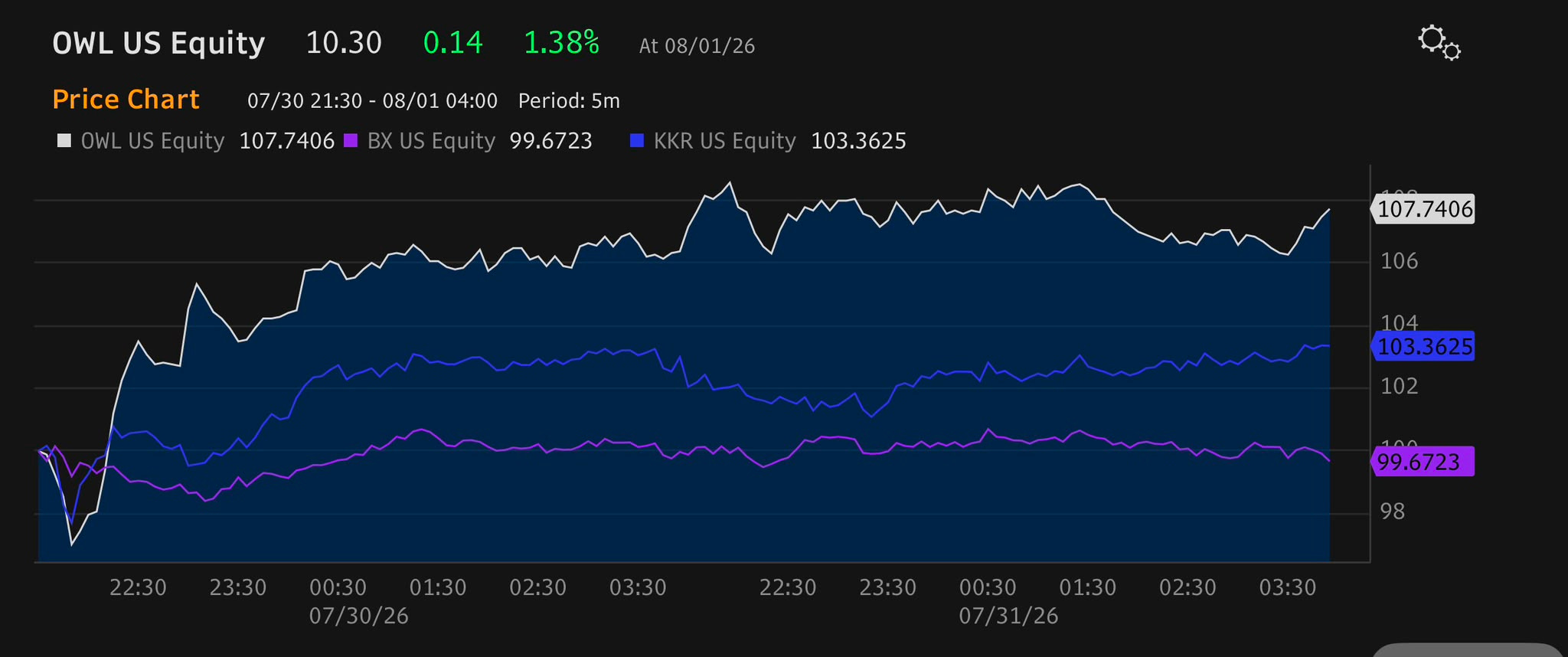Click the 07/31/26 date label on time axis
The width and height of the screenshot is (1568, 657).
1009,616
